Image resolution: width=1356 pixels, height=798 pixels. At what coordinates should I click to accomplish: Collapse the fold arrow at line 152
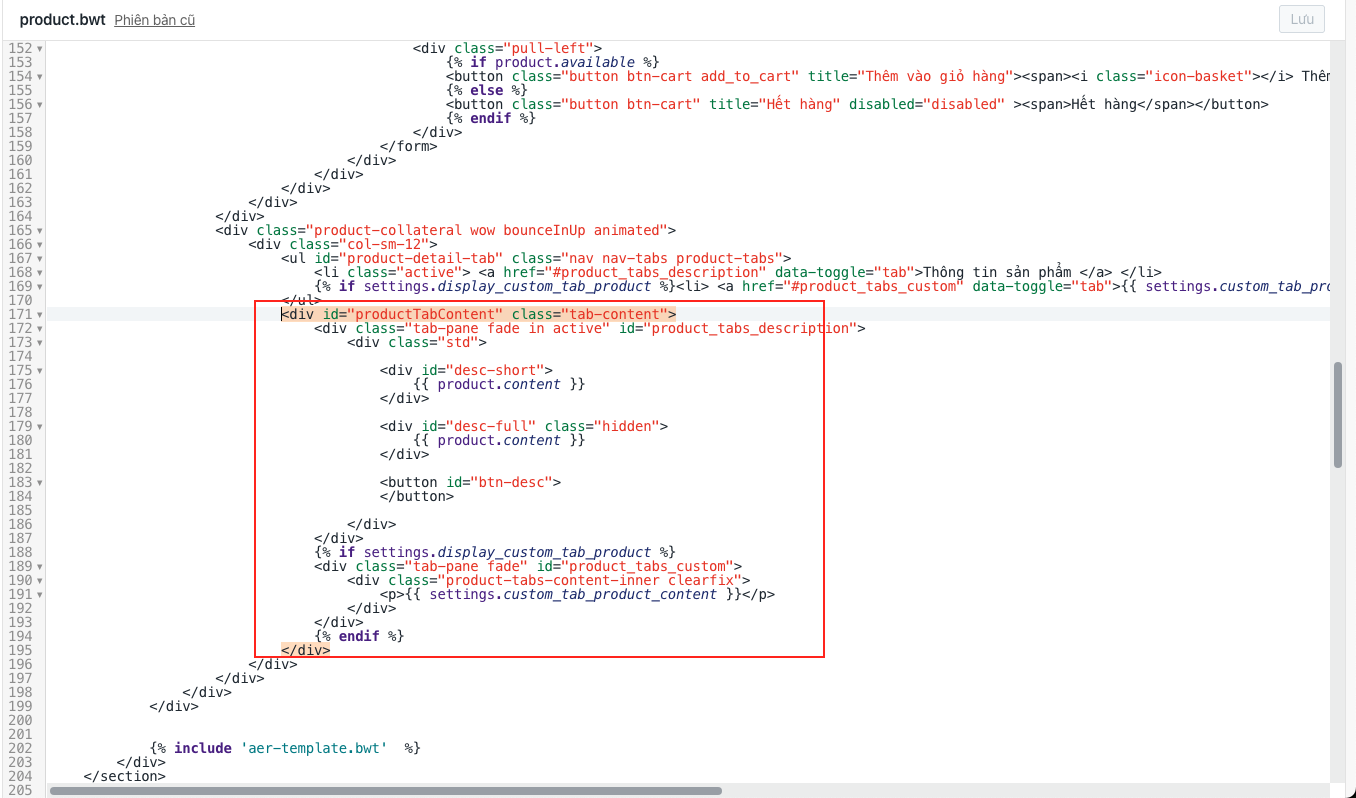point(39,48)
